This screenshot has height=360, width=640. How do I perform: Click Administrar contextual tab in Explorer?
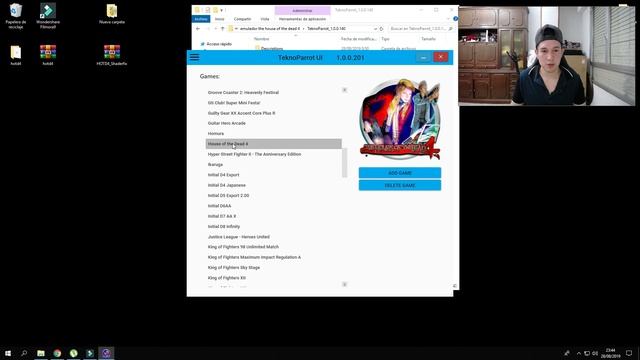coord(302,10)
